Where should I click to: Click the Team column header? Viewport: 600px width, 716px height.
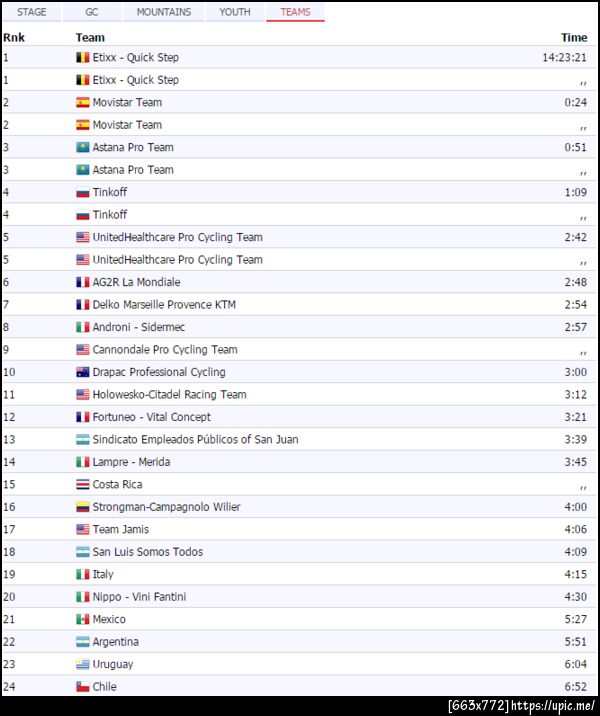90,37
